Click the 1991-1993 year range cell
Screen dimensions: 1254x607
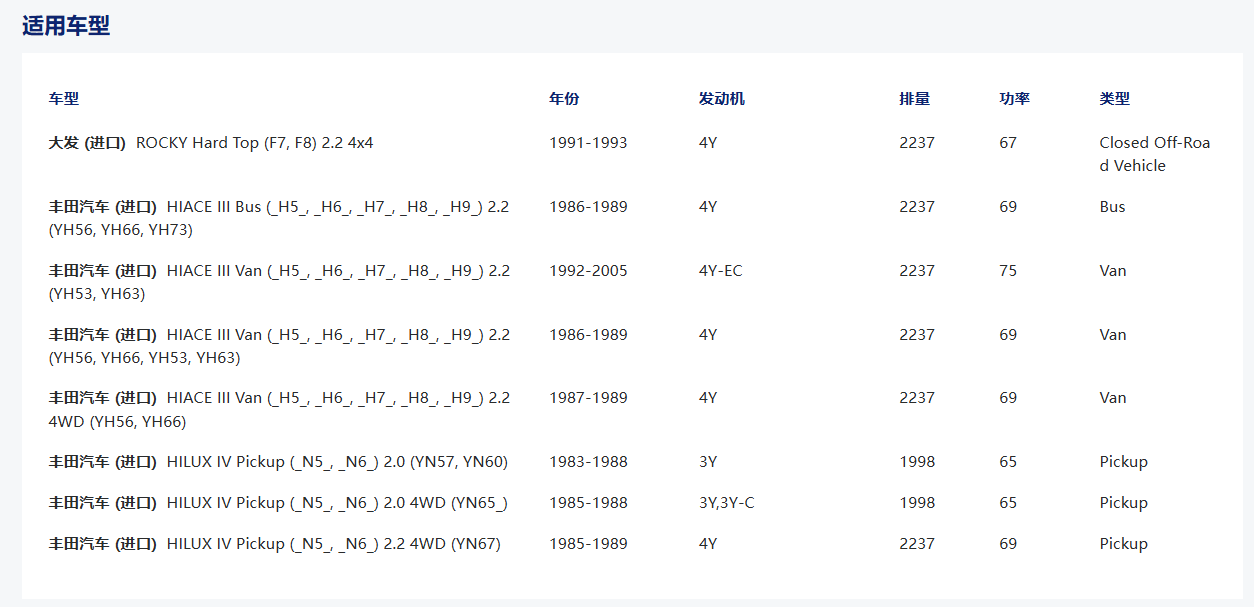[588, 143]
